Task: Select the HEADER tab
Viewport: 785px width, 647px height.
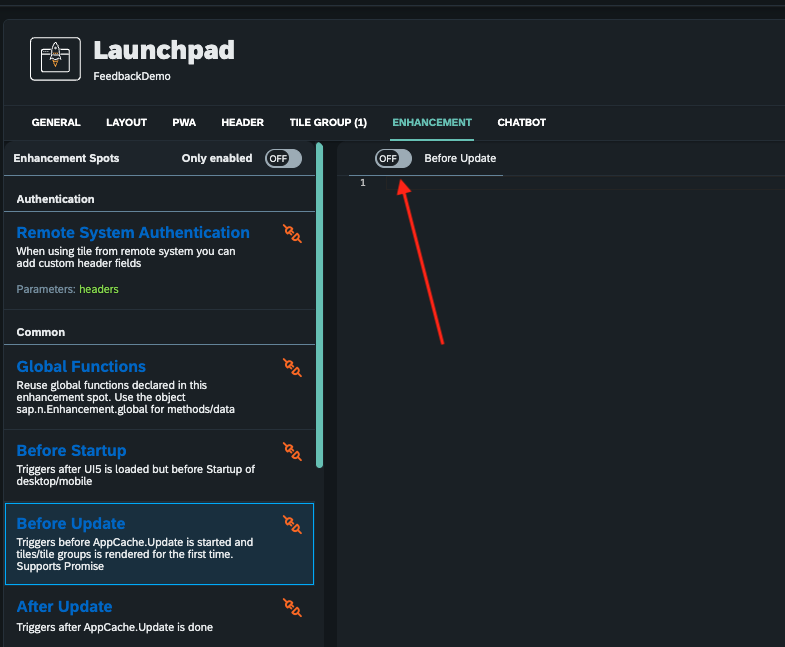Action: click(243, 123)
